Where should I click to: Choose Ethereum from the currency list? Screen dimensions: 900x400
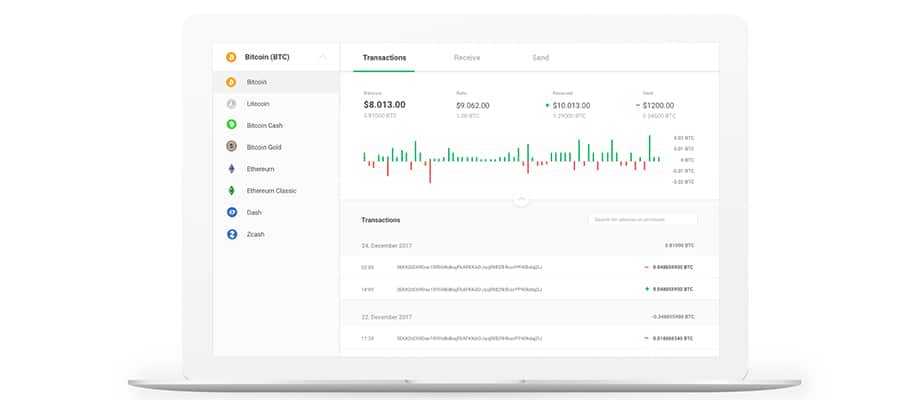(261, 169)
